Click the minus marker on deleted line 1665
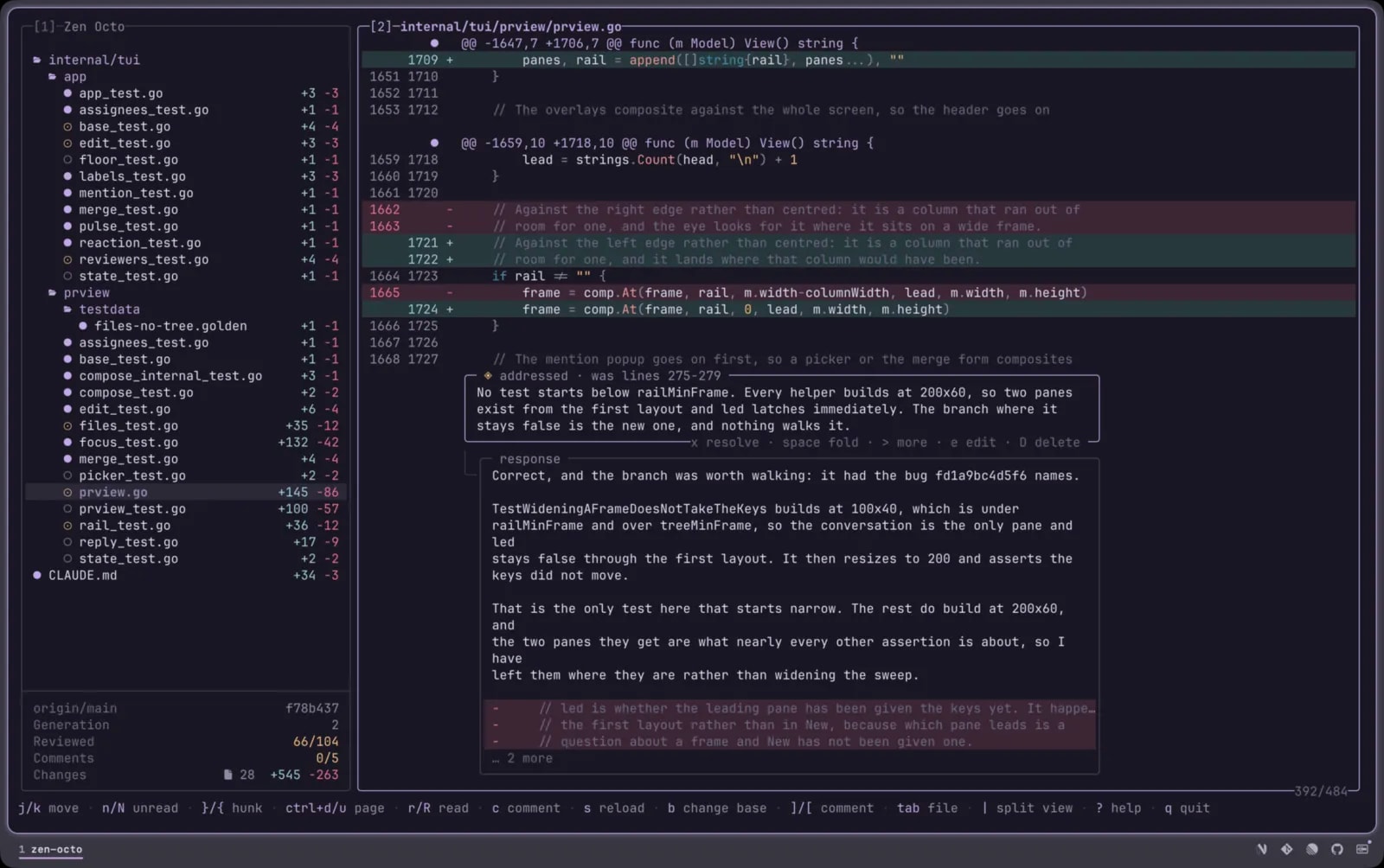 pyautogui.click(x=449, y=293)
